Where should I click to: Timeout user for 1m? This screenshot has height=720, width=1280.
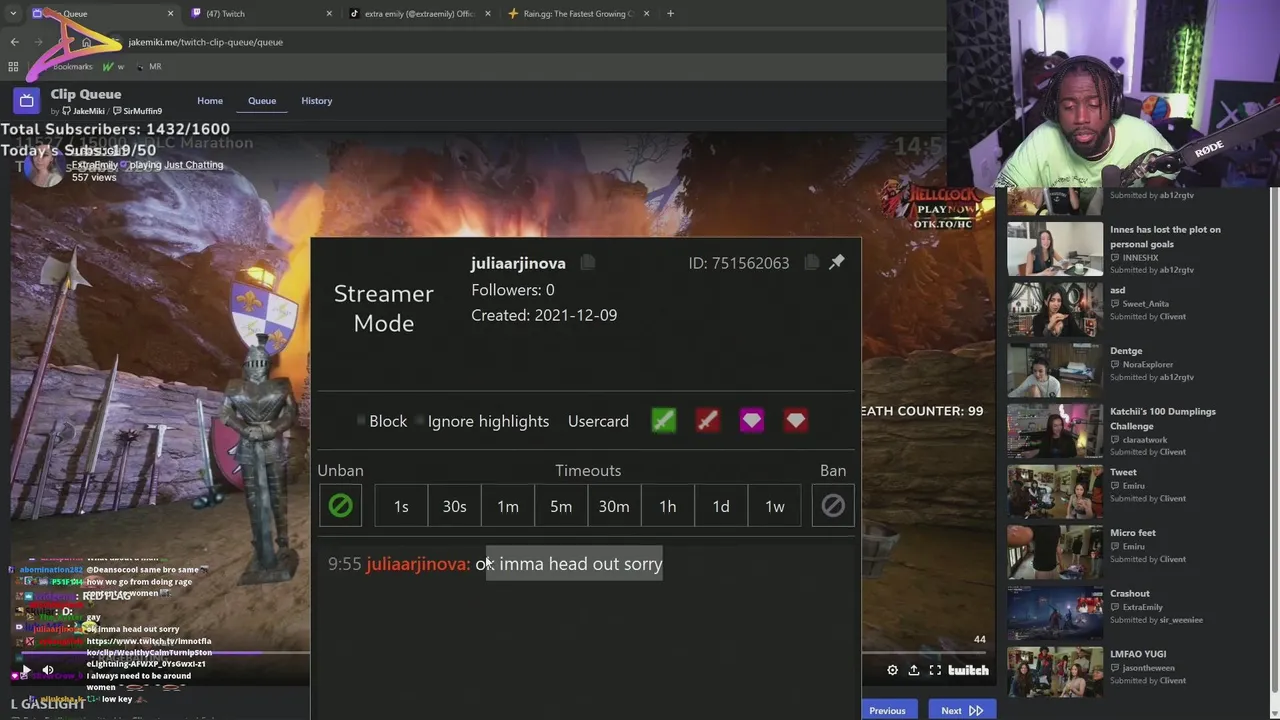click(x=508, y=506)
